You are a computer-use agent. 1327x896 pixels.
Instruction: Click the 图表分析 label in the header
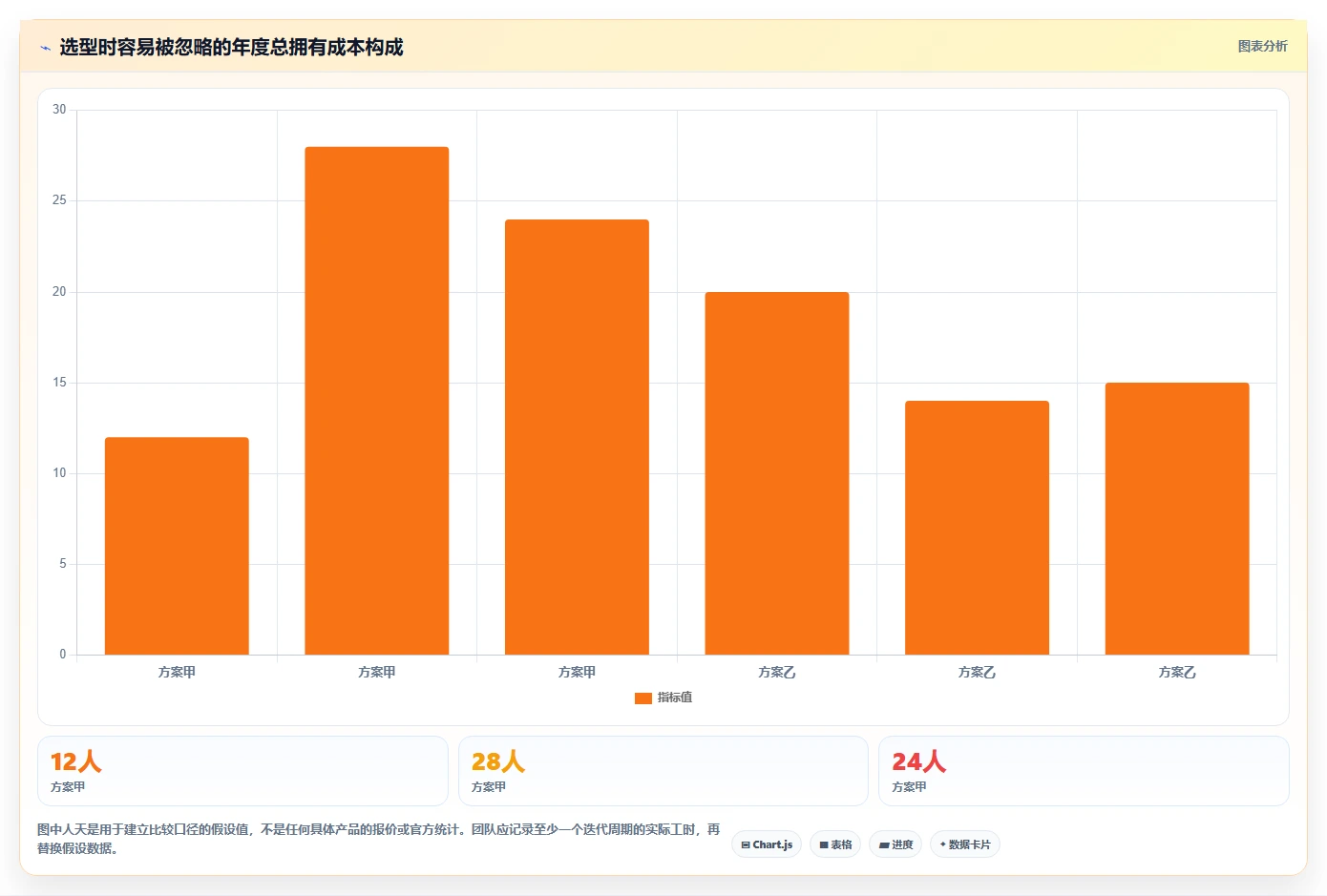coord(1262,46)
